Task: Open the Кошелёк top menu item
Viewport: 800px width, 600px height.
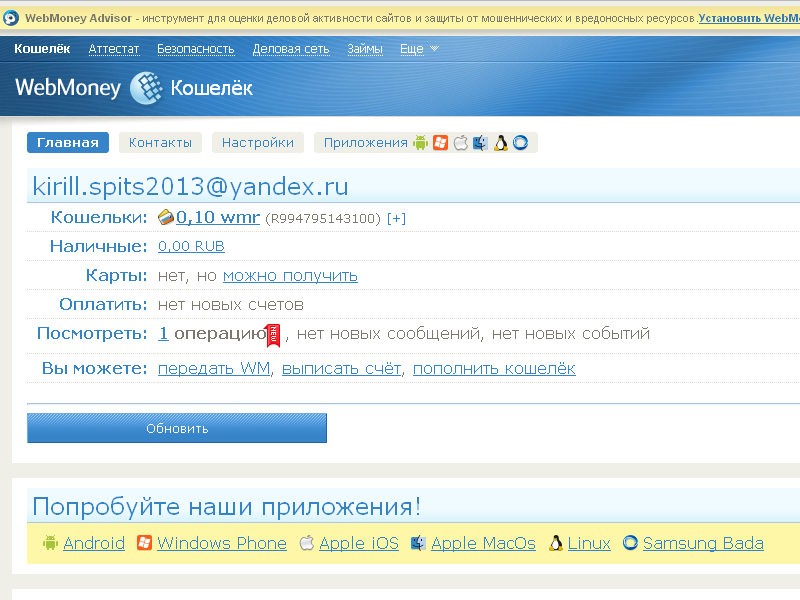Action: pos(42,48)
